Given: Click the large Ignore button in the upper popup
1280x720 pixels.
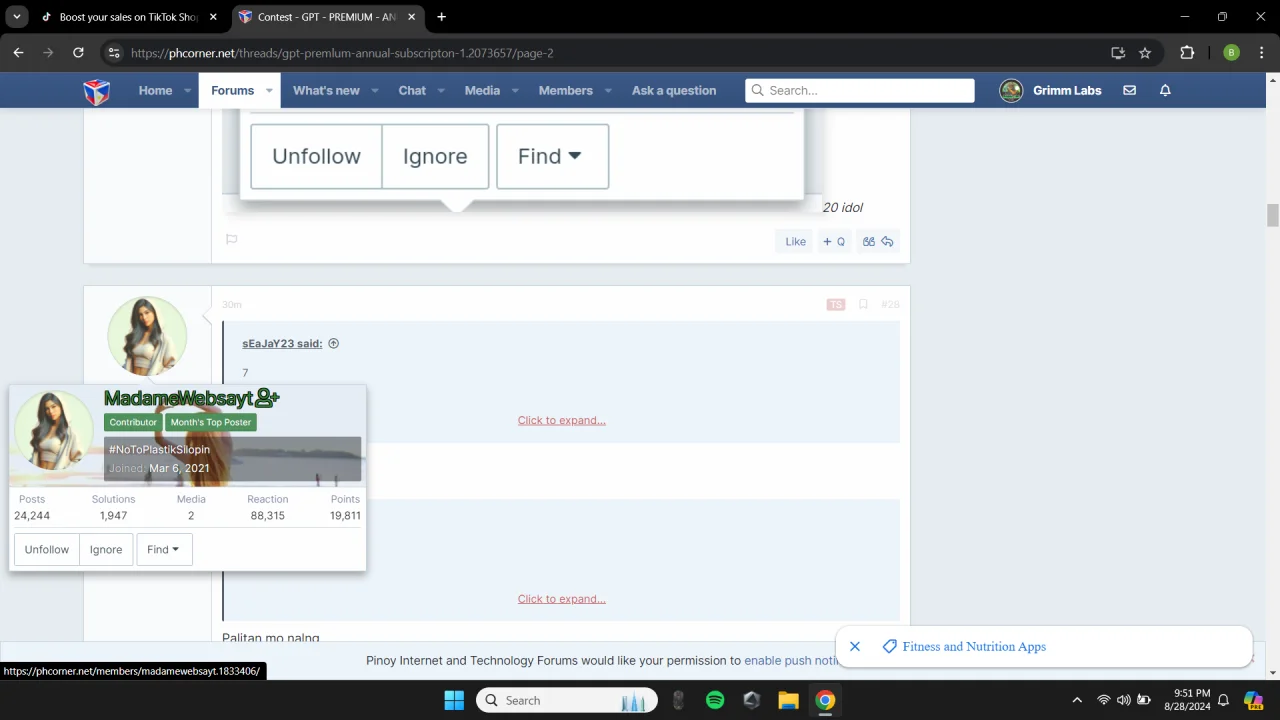Looking at the screenshot, I should pos(435,156).
